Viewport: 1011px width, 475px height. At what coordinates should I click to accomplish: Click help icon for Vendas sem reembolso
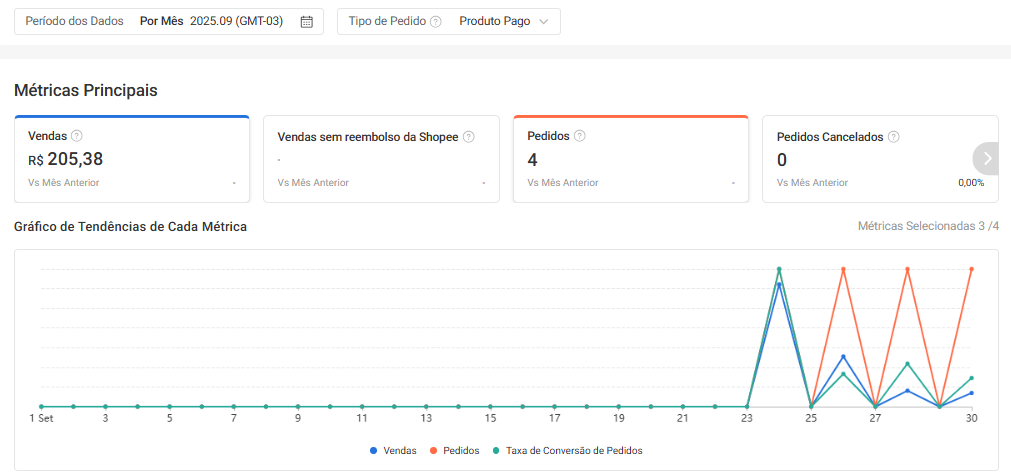[x=468, y=137]
